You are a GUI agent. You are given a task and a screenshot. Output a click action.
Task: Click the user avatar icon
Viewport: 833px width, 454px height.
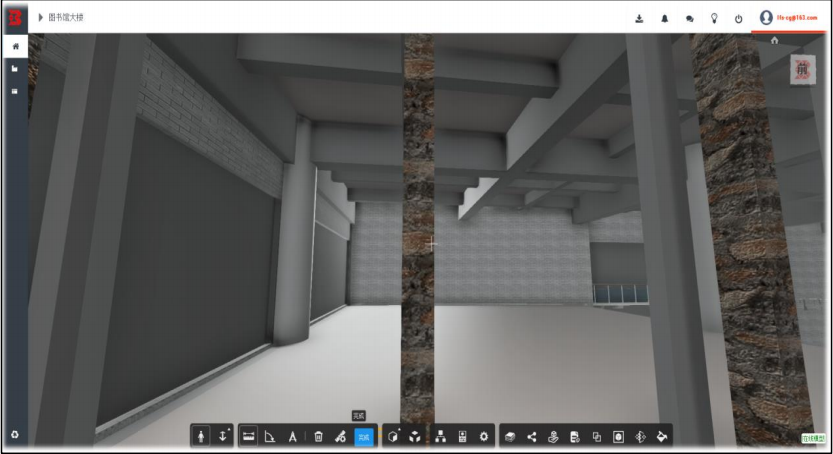tap(766, 18)
